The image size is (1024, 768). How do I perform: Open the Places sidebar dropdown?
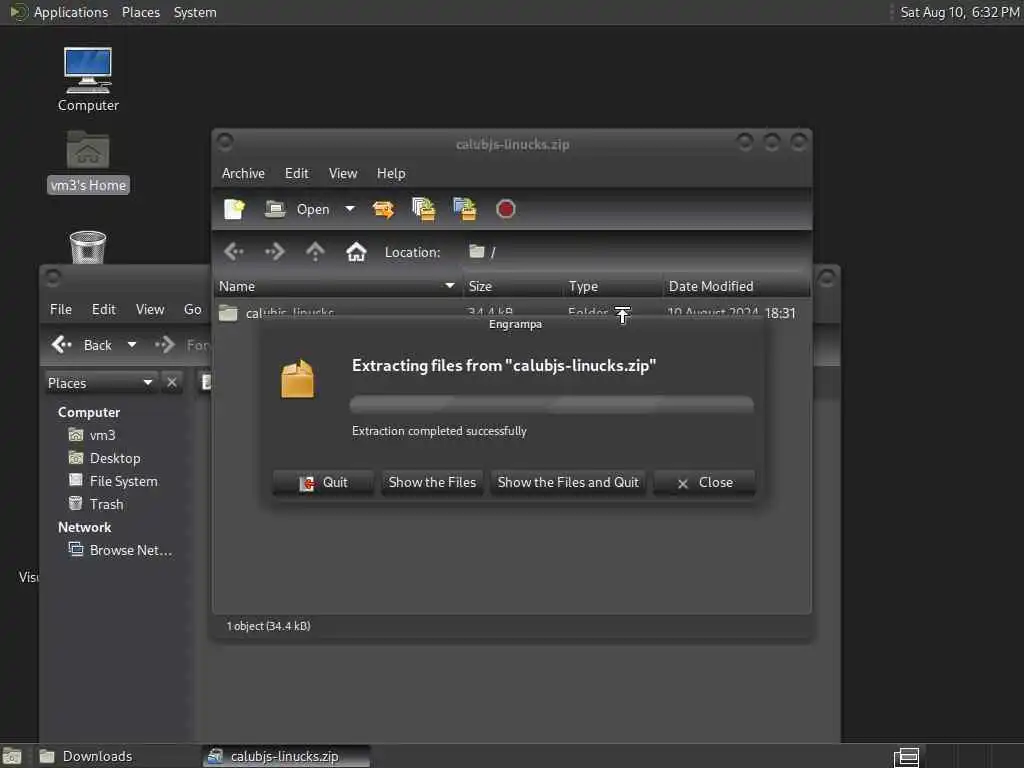click(101, 383)
